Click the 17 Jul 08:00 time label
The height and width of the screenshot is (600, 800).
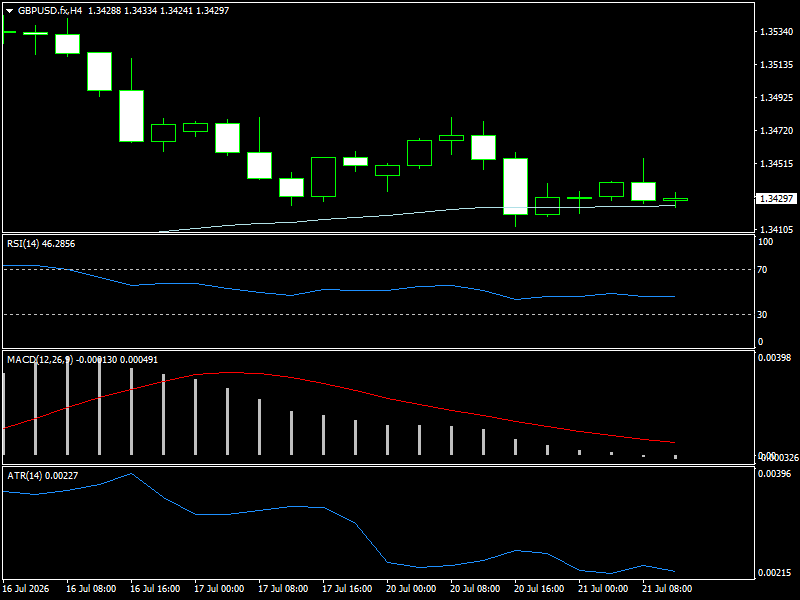point(283,589)
